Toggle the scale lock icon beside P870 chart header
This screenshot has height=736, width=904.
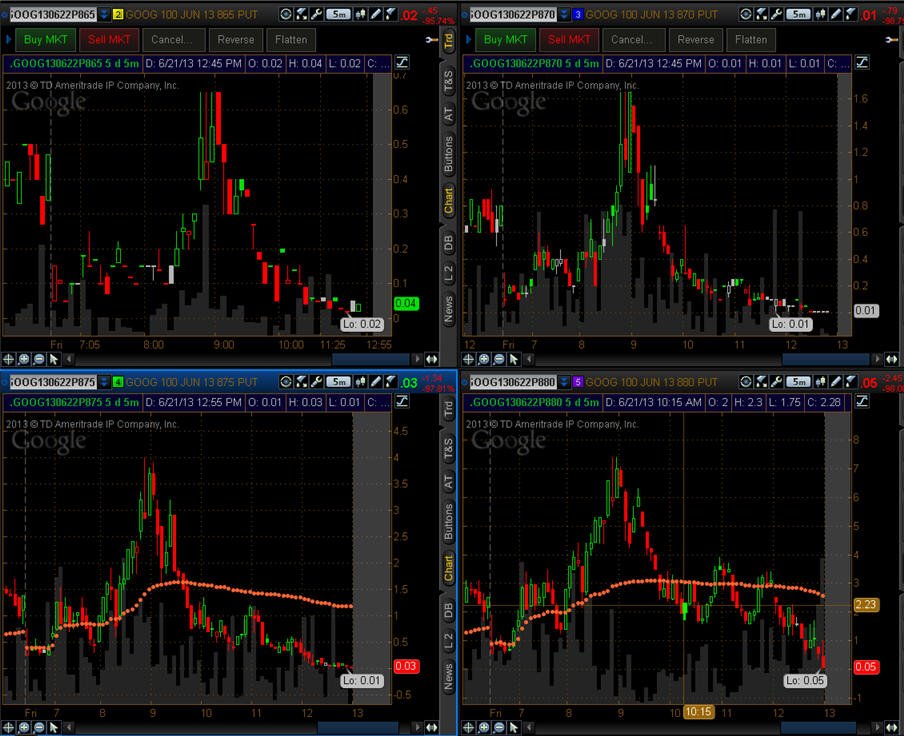point(862,62)
